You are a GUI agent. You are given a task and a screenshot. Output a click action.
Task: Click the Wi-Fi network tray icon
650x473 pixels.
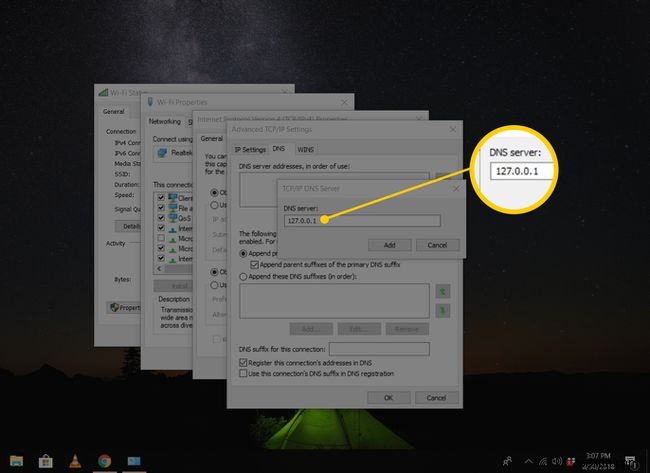tap(543, 461)
